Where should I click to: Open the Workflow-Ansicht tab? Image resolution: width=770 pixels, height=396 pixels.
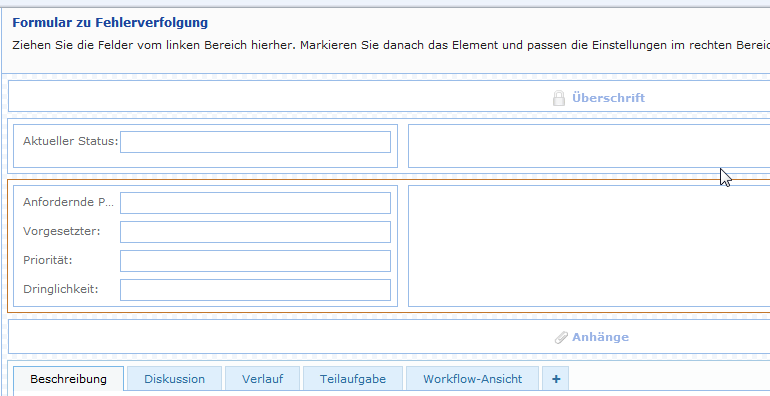[x=472, y=379]
